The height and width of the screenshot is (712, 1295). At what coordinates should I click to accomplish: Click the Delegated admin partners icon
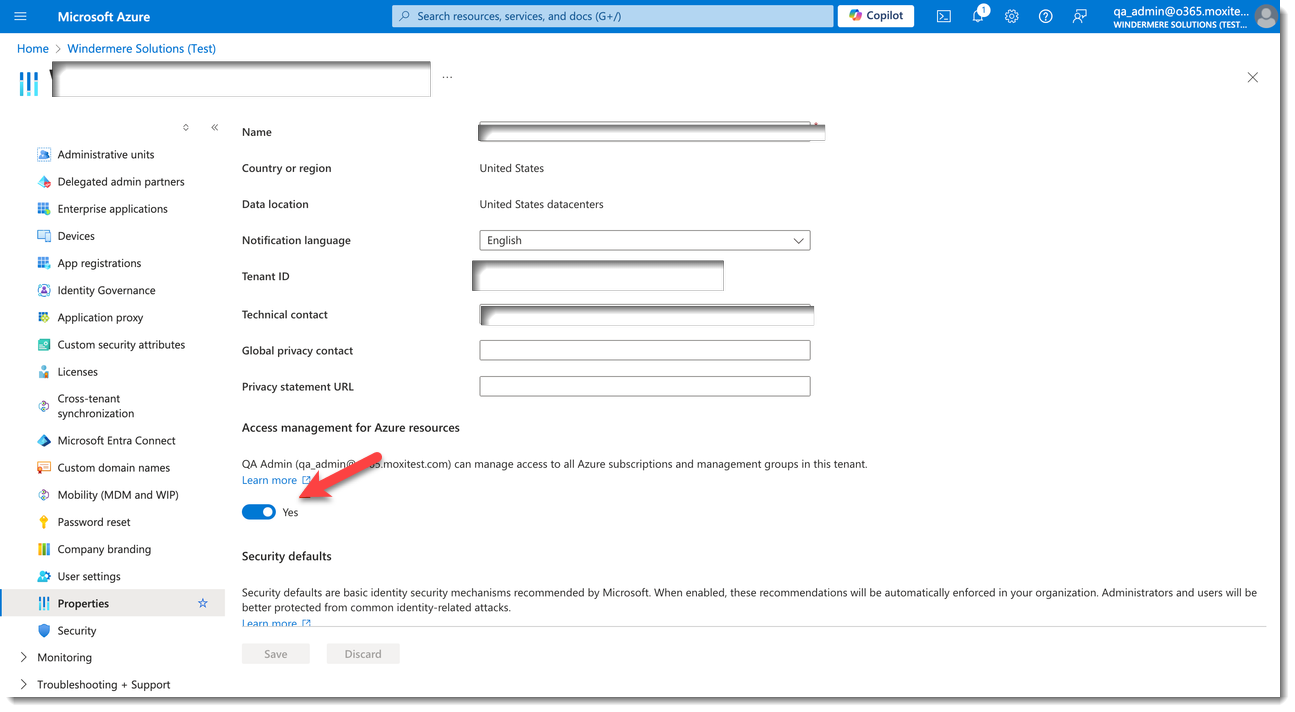[44, 181]
